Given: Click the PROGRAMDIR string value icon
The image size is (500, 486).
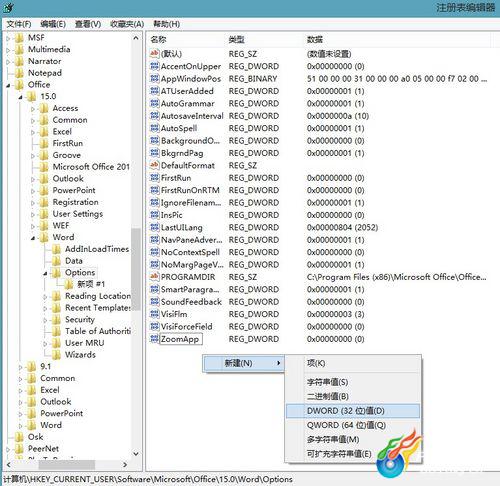Looking at the screenshot, I should coord(154,277).
